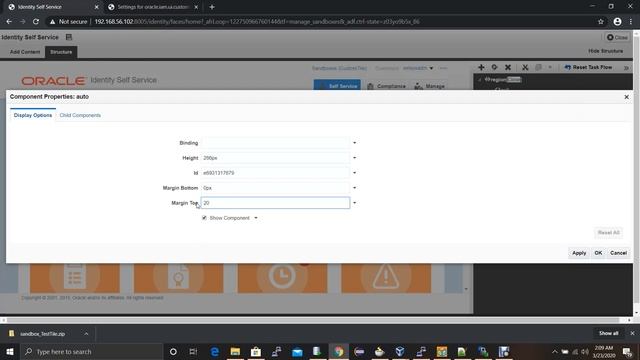Click the Close button in composer header
640x360 pixels.
click(617, 37)
